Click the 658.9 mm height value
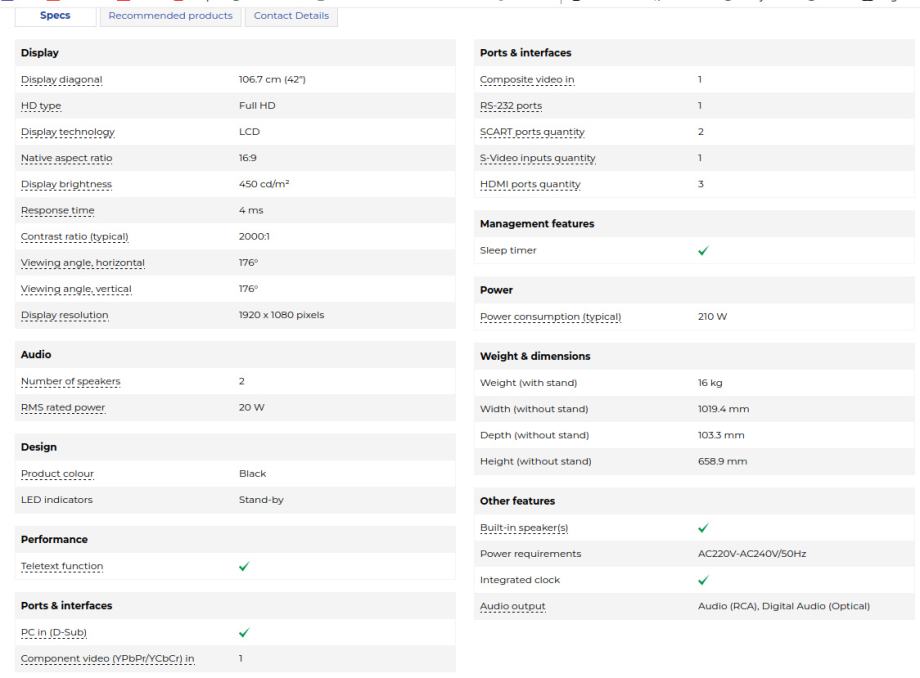920x678 pixels. coord(722,462)
